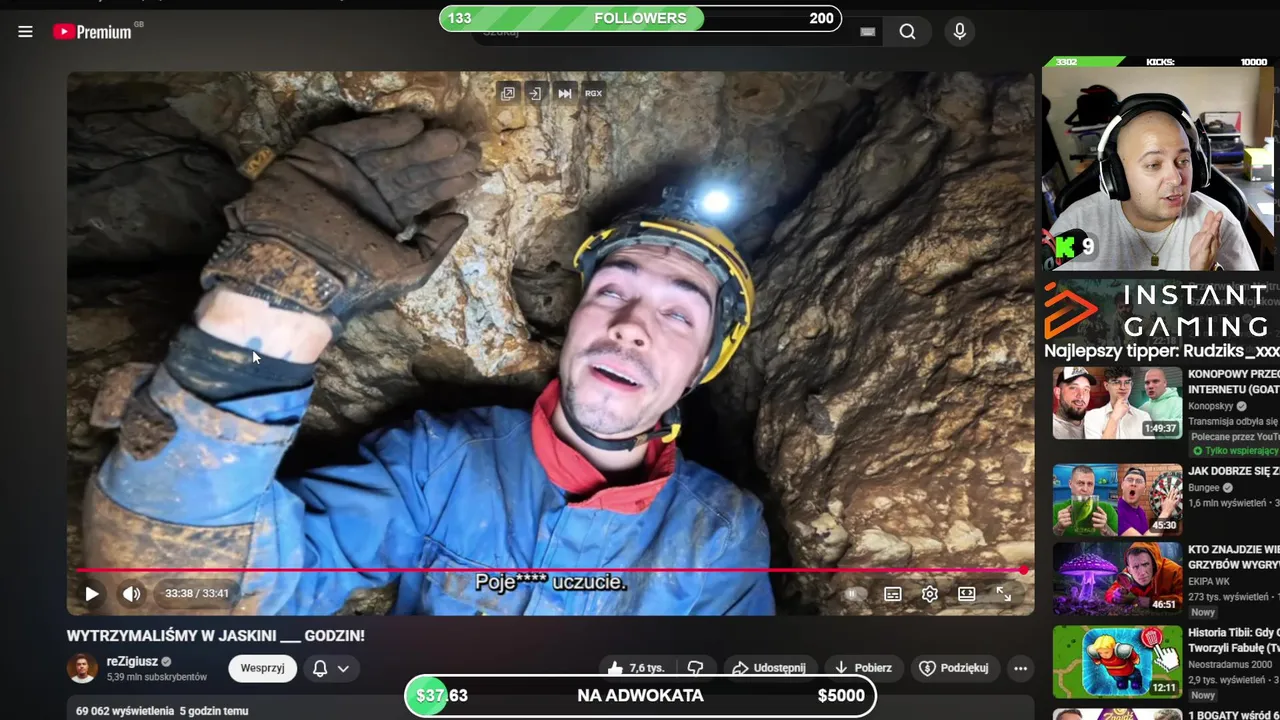Click the RGX overlay button on video
This screenshot has width=1280, height=720.
pyautogui.click(x=593, y=93)
